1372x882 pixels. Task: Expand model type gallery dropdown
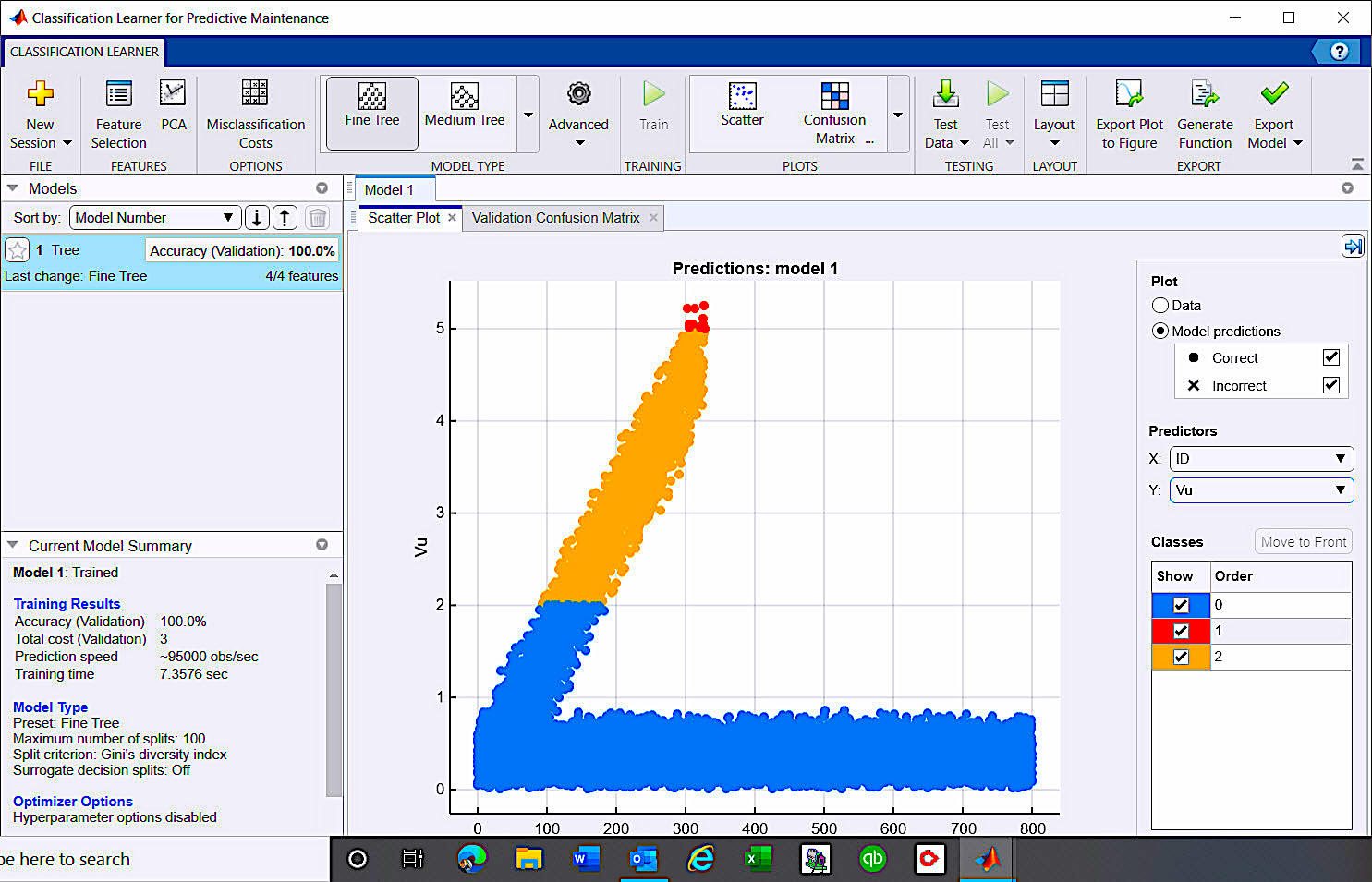click(528, 115)
